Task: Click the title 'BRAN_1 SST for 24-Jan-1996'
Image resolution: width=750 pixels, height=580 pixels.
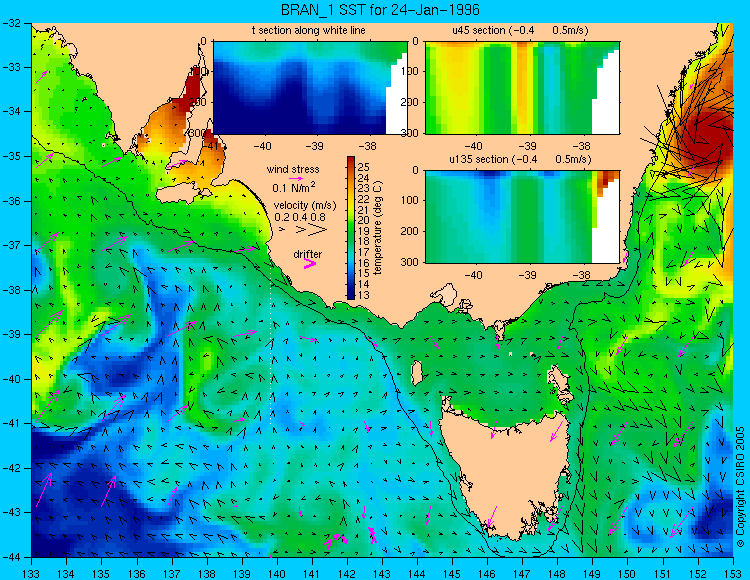Action: pyautogui.click(x=380, y=10)
